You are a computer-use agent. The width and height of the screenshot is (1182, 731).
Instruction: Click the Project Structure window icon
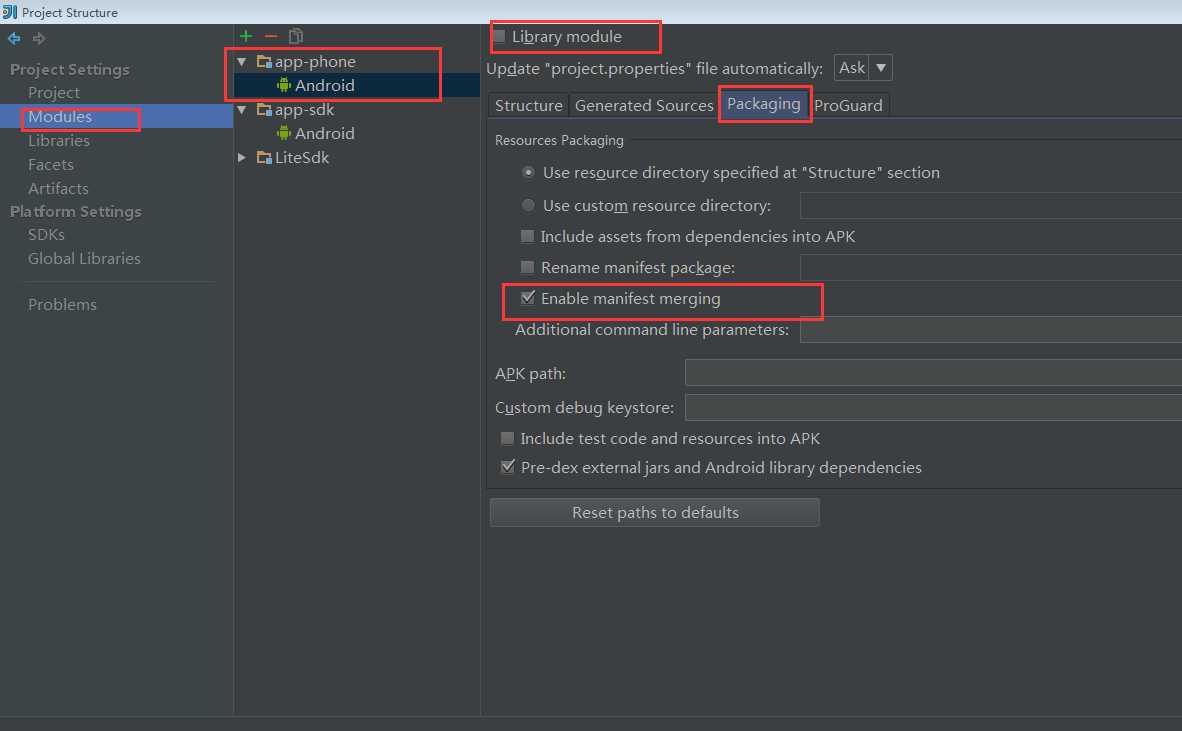(10, 12)
